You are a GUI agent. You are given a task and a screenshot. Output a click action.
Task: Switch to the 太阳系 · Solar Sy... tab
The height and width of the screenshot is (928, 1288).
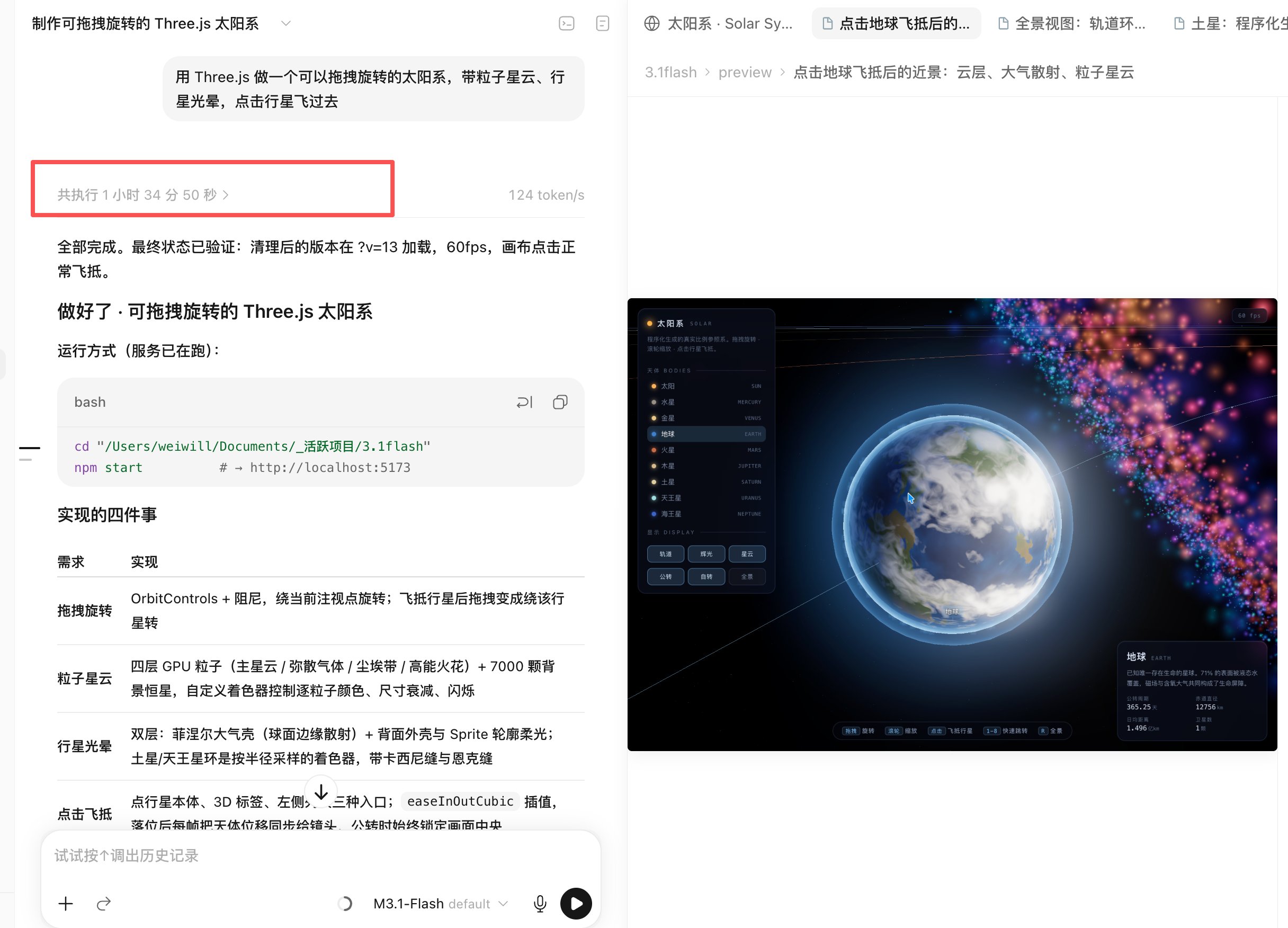718,23
